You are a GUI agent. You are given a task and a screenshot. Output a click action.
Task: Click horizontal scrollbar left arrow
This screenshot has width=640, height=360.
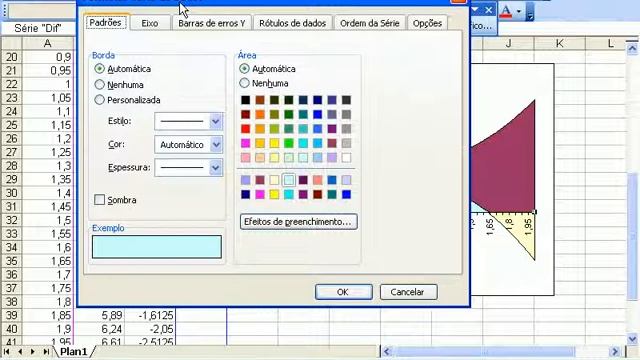pos(387,351)
